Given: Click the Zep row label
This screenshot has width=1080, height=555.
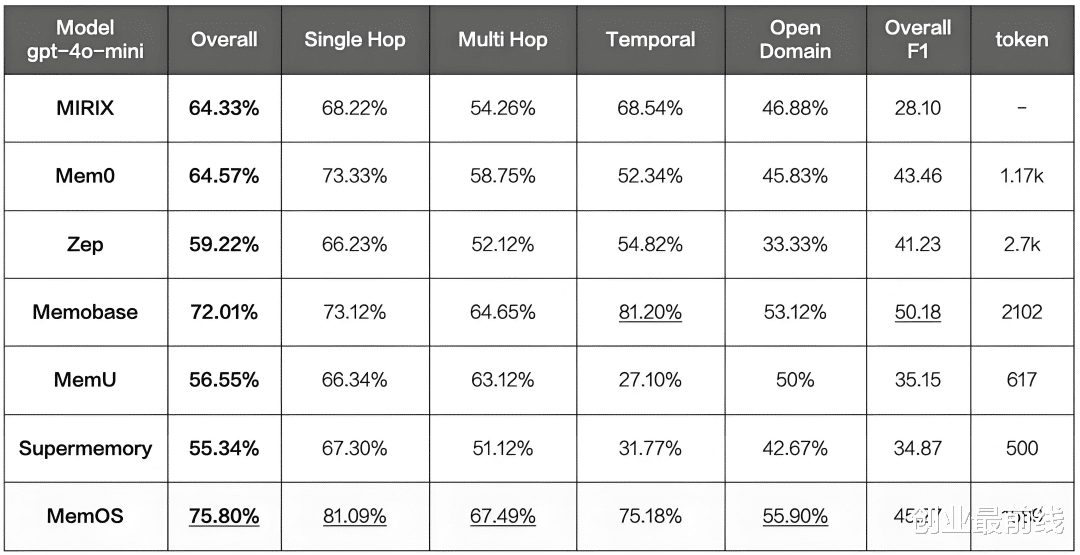Looking at the screenshot, I should click(85, 244).
